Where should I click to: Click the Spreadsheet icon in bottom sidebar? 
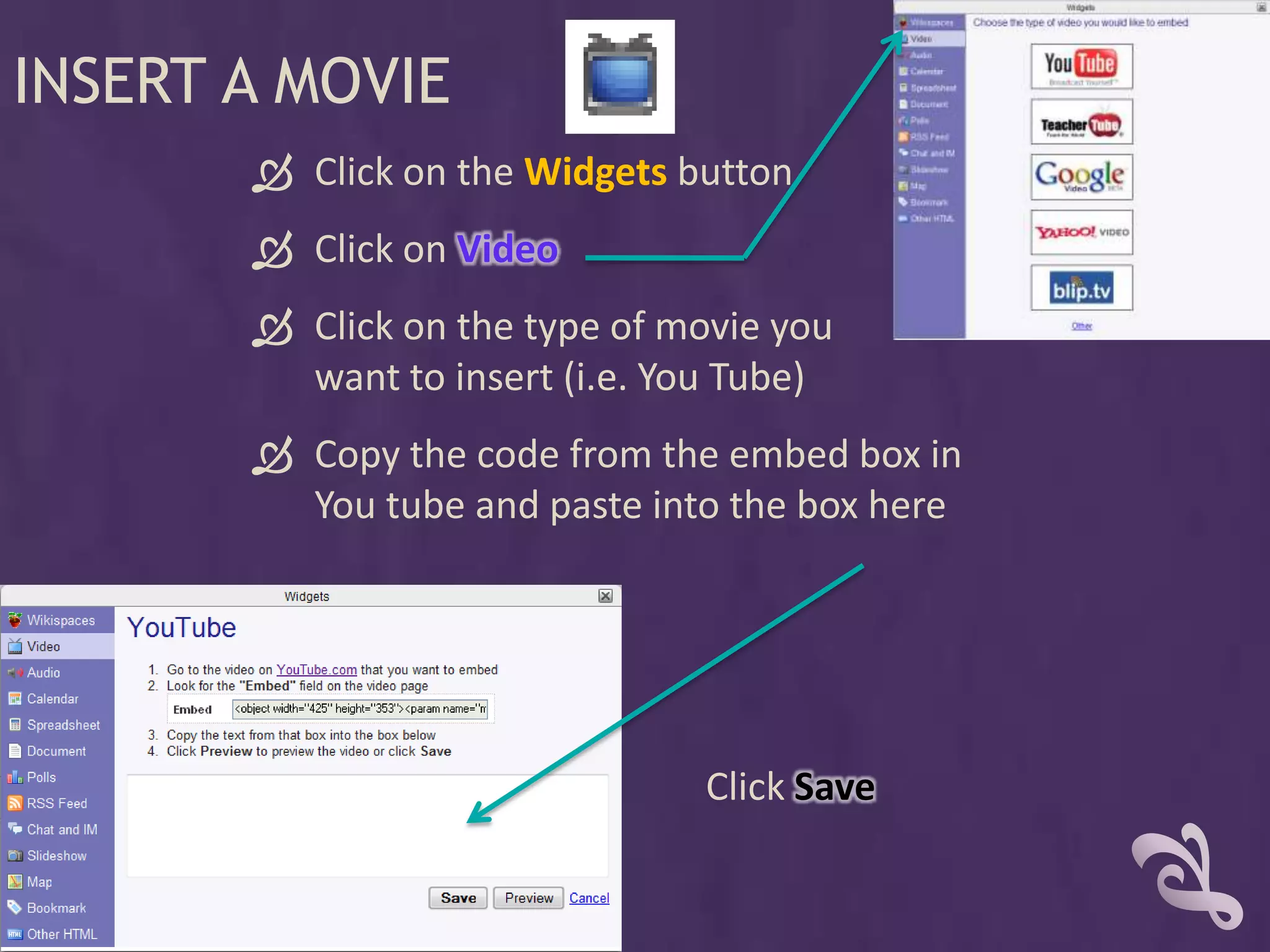(15, 725)
